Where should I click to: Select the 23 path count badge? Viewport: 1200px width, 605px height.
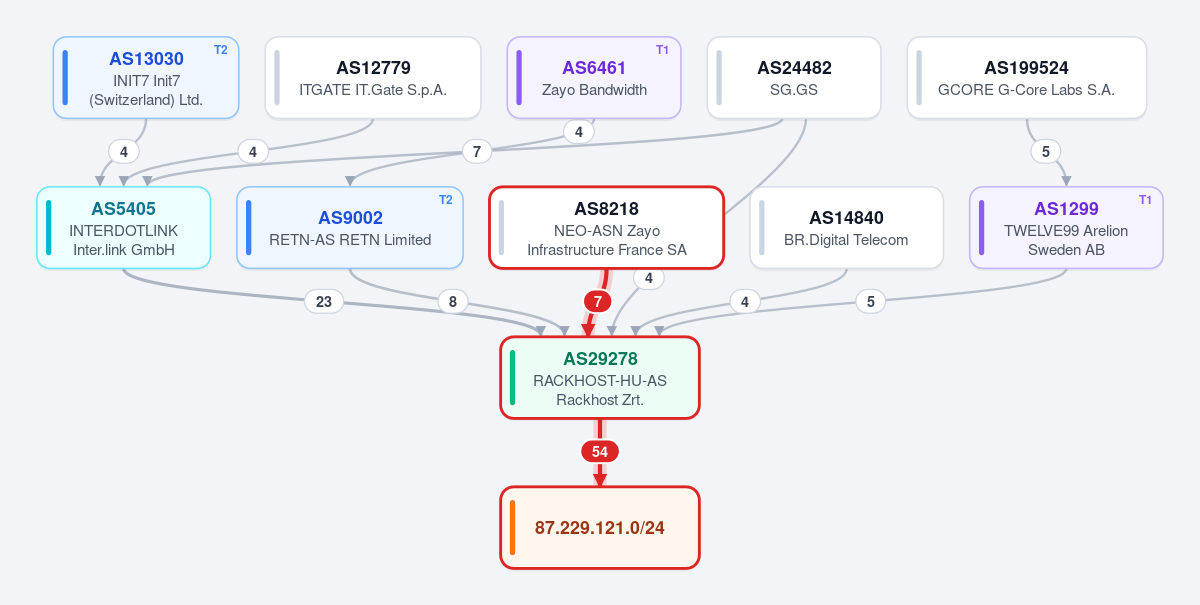coord(324,301)
